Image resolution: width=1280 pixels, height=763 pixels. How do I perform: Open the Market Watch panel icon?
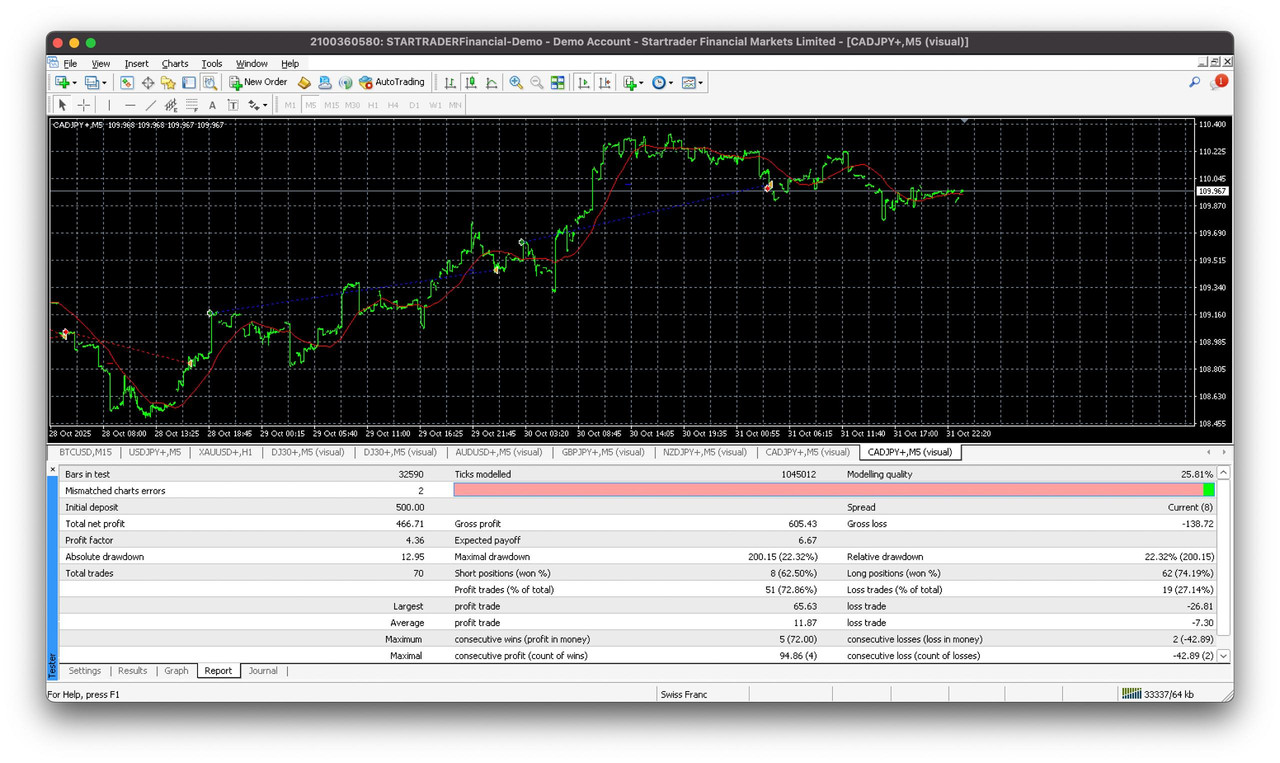[x=125, y=82]
